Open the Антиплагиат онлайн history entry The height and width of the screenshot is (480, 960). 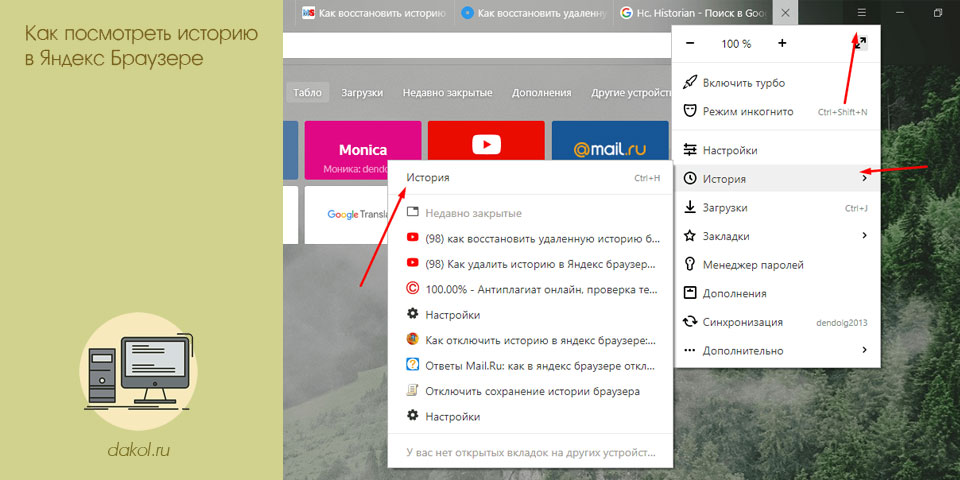click(x=531, y=290)
